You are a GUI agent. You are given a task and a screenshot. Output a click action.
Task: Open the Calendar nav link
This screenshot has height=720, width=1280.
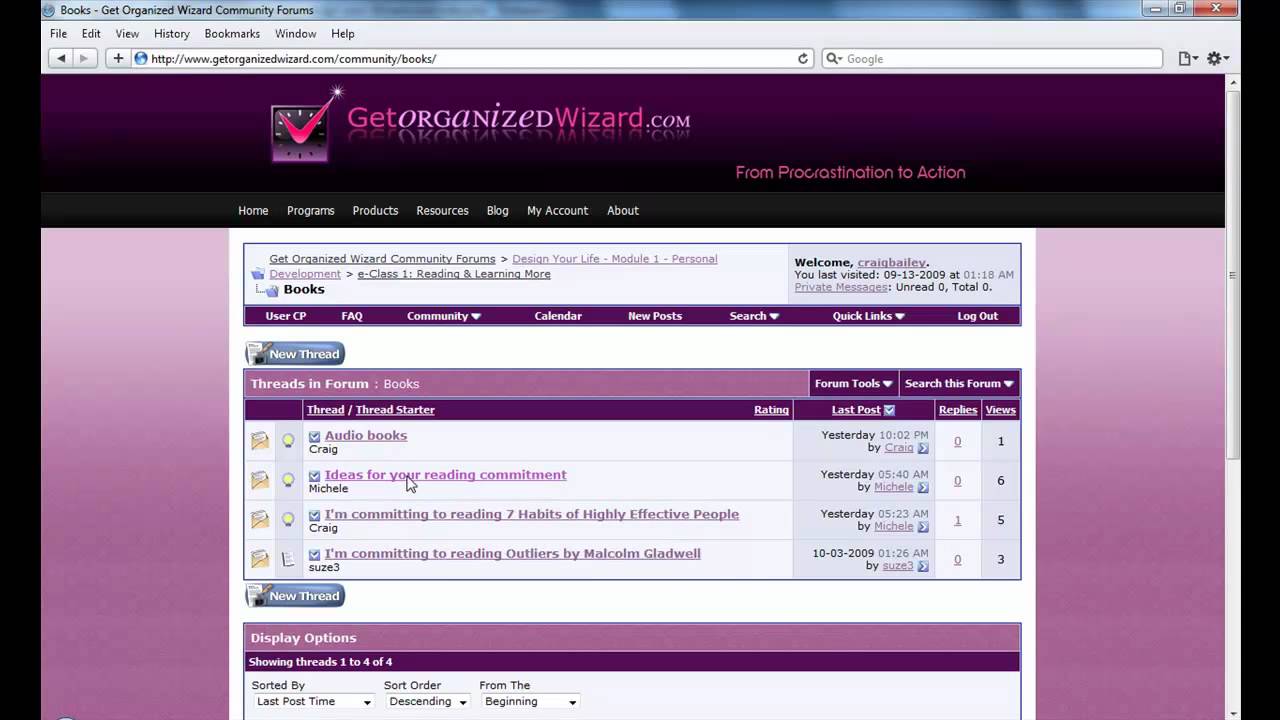click(558, 316)
